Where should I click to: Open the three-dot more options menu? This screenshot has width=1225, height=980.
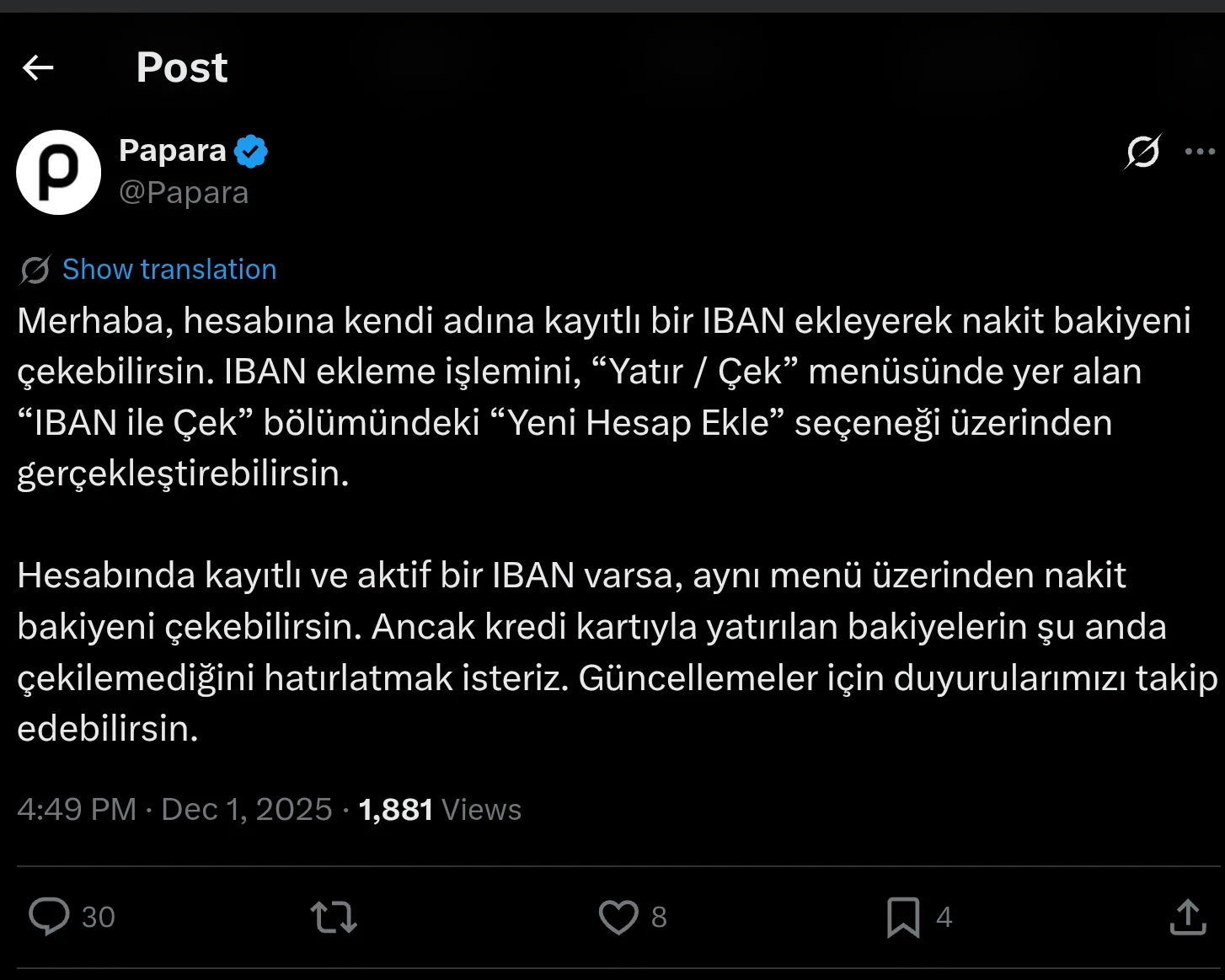point(1200,152)
